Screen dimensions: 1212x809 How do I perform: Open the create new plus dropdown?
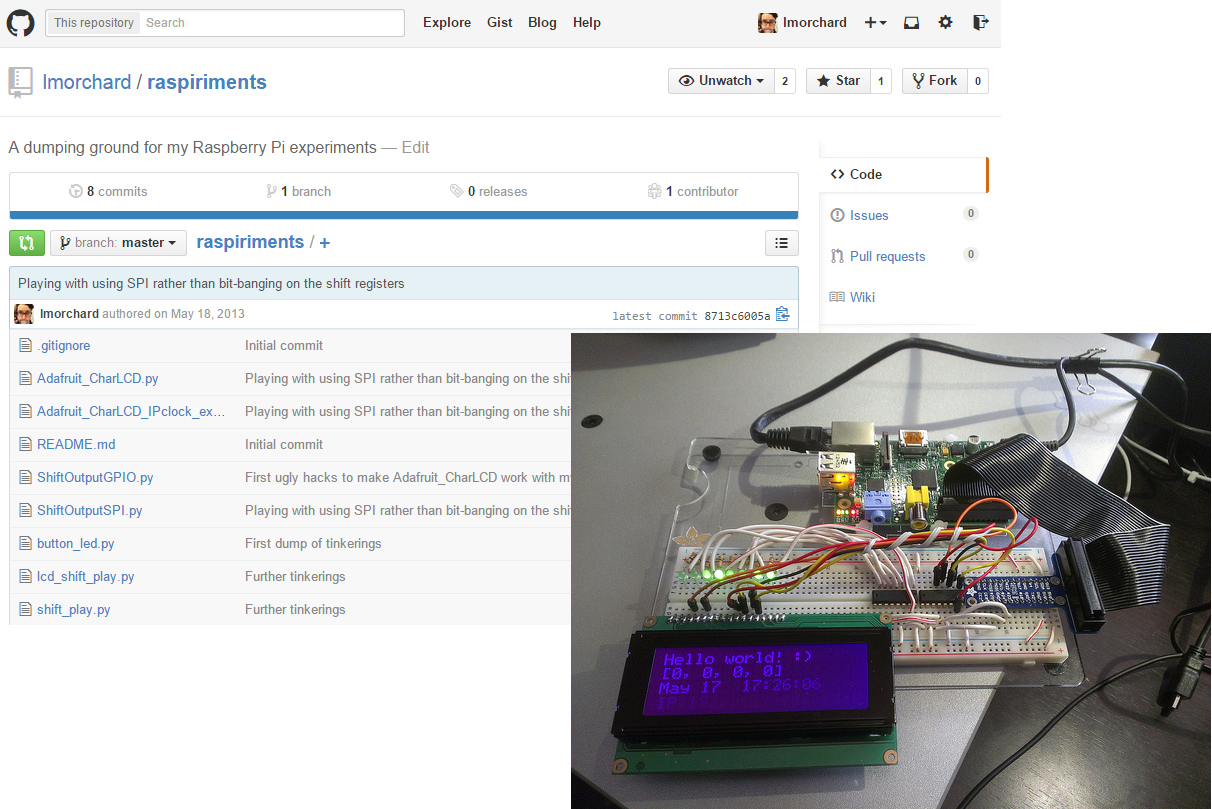(875, 23)
